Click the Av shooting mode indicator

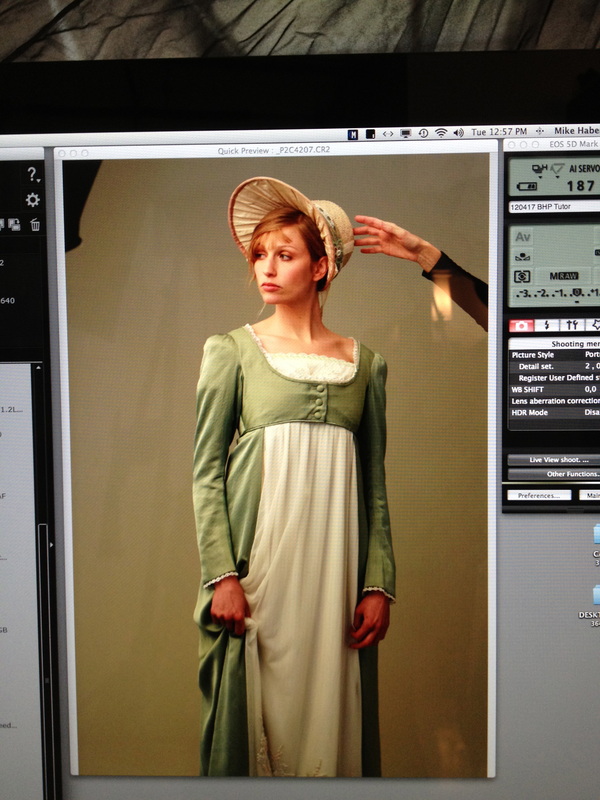pos(523,237)
